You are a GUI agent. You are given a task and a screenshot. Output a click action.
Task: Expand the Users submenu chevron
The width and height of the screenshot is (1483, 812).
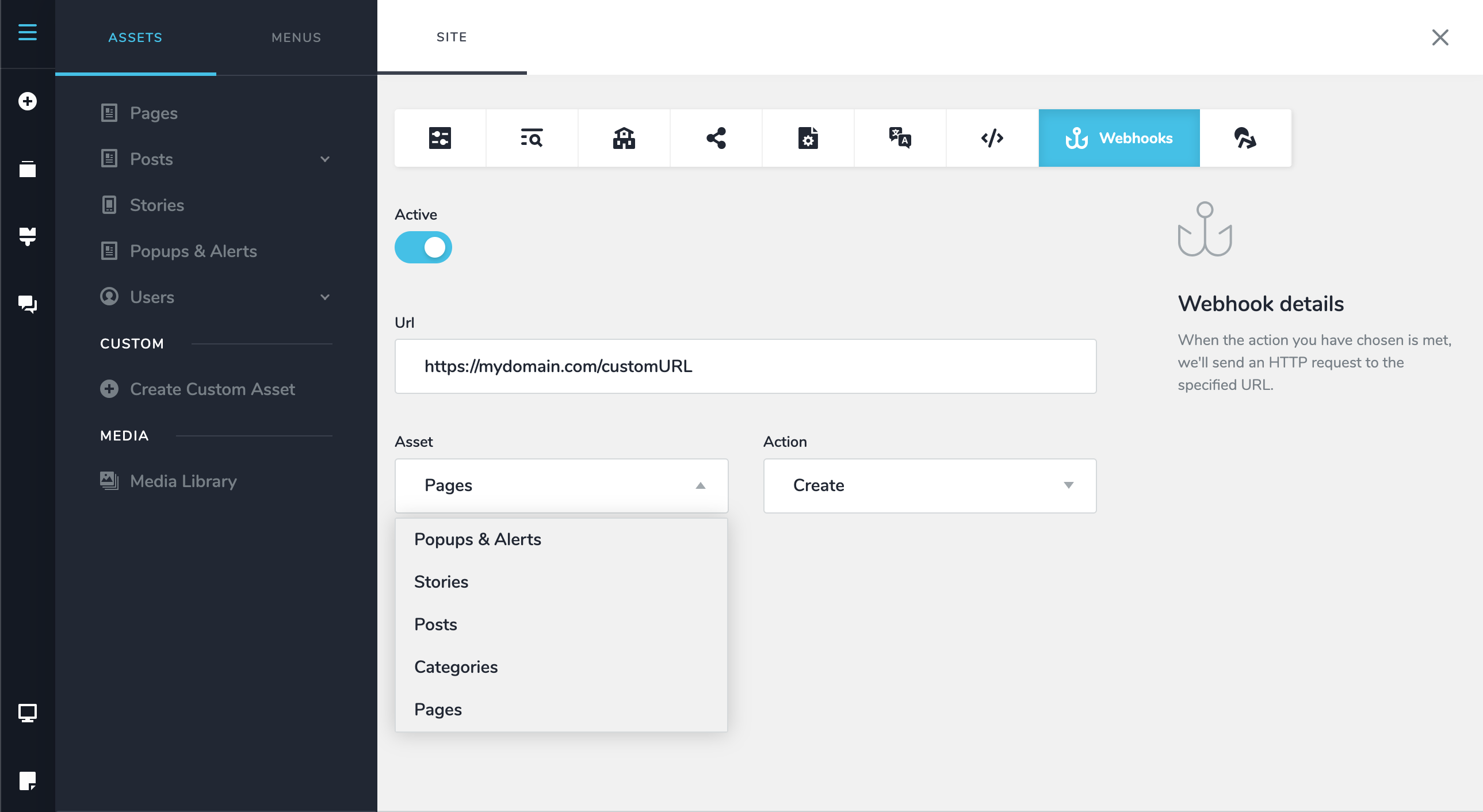pyautogui.click(x=324, y=297)
